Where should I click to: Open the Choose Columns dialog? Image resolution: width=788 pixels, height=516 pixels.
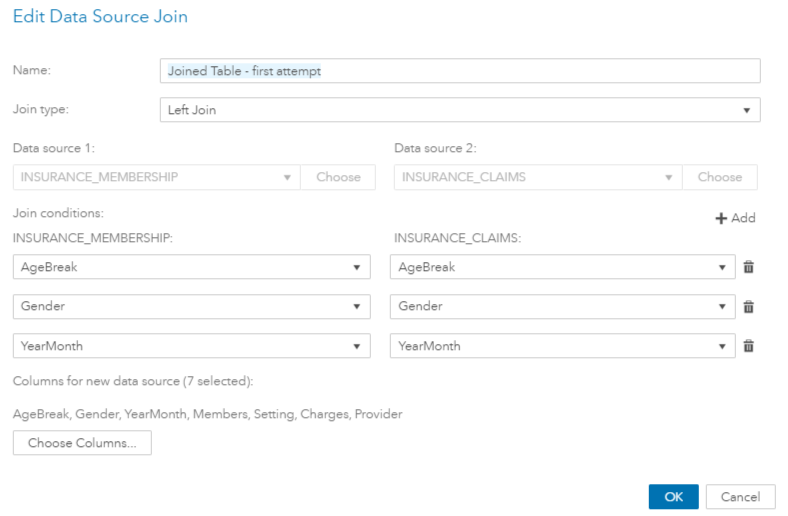point(82,443)
